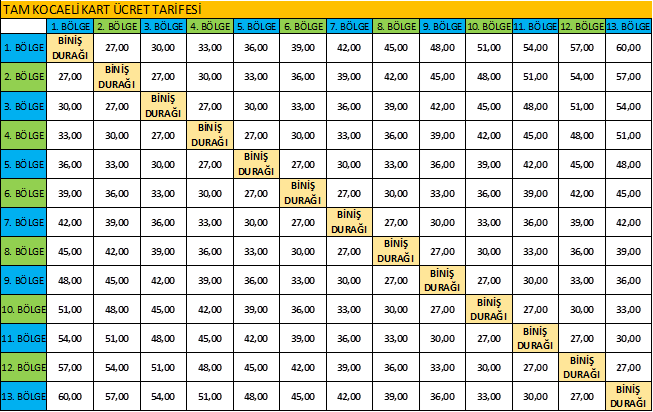Click the 51,00 fare in 4. BÖLGE row
This screenshot has width=653, height=412.
tap(628, 135)
